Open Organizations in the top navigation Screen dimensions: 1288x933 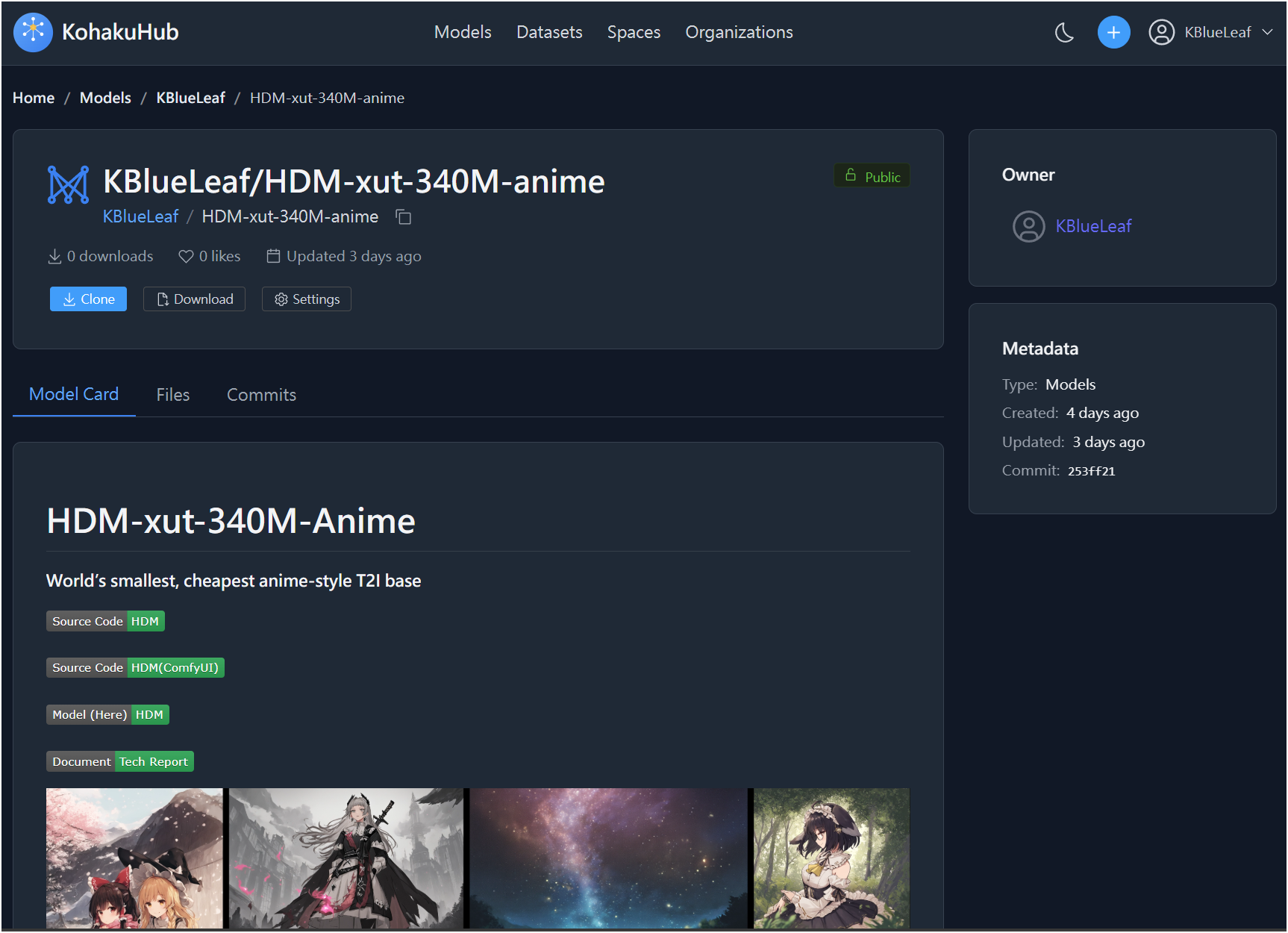pos(739,32)
